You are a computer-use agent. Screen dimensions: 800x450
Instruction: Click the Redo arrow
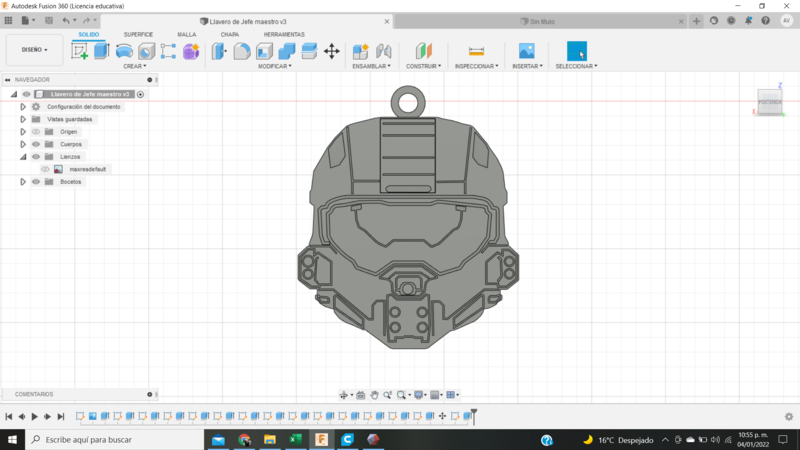86,20
